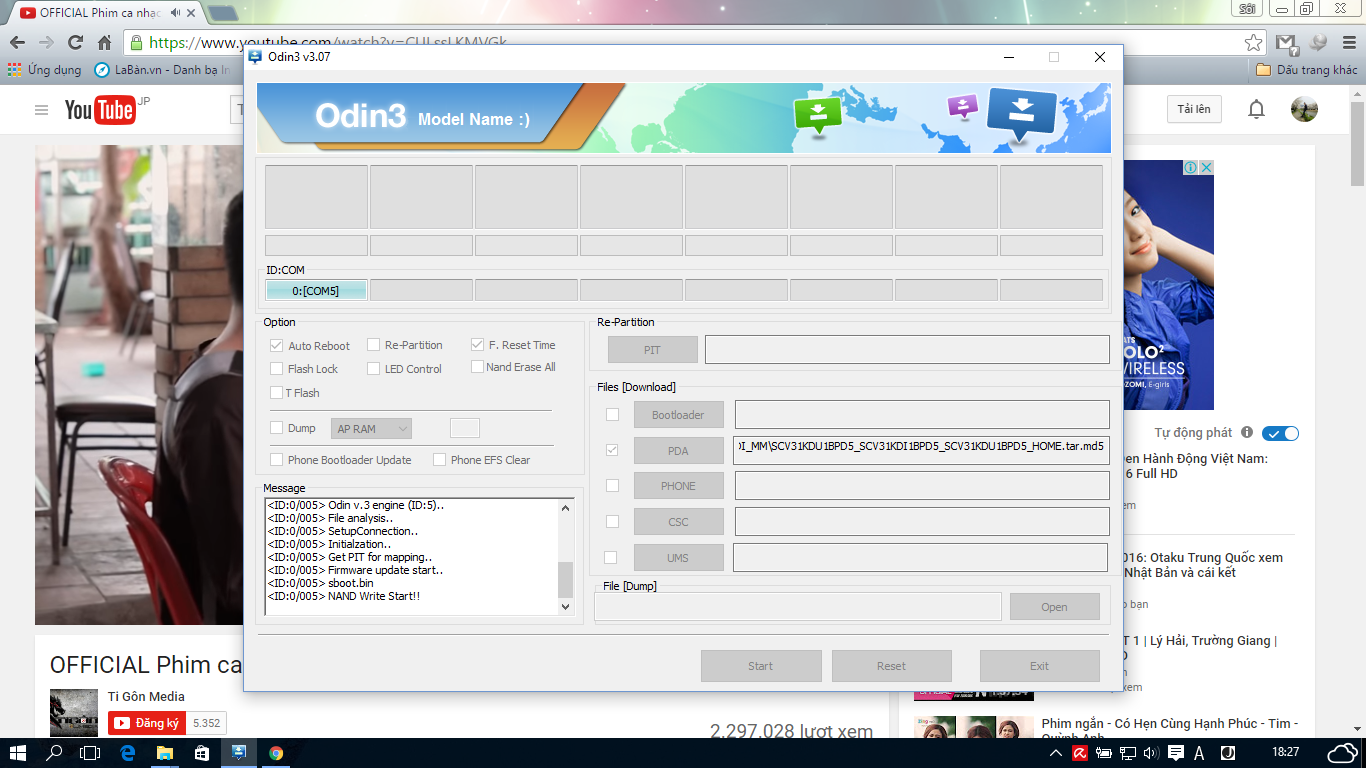The image size is (1366, 768).
Task: Enable the Phone EFS Clear checkbox
Action: 439,460
